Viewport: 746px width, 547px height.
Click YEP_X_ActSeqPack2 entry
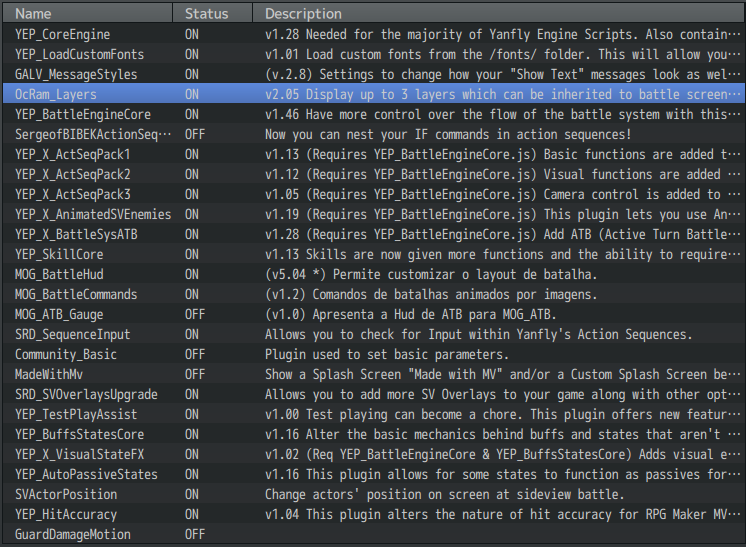point(72,174)
